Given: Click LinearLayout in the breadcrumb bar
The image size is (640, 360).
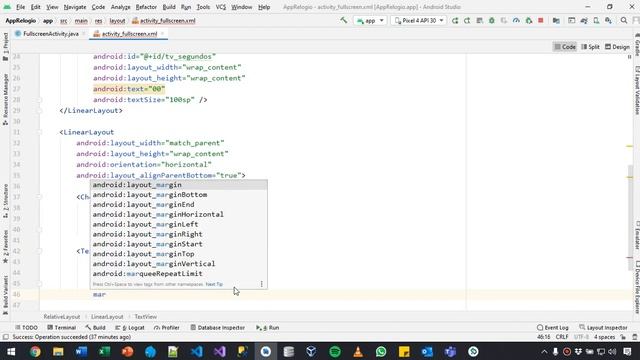Looking at the screenshot, I should 107,317.
